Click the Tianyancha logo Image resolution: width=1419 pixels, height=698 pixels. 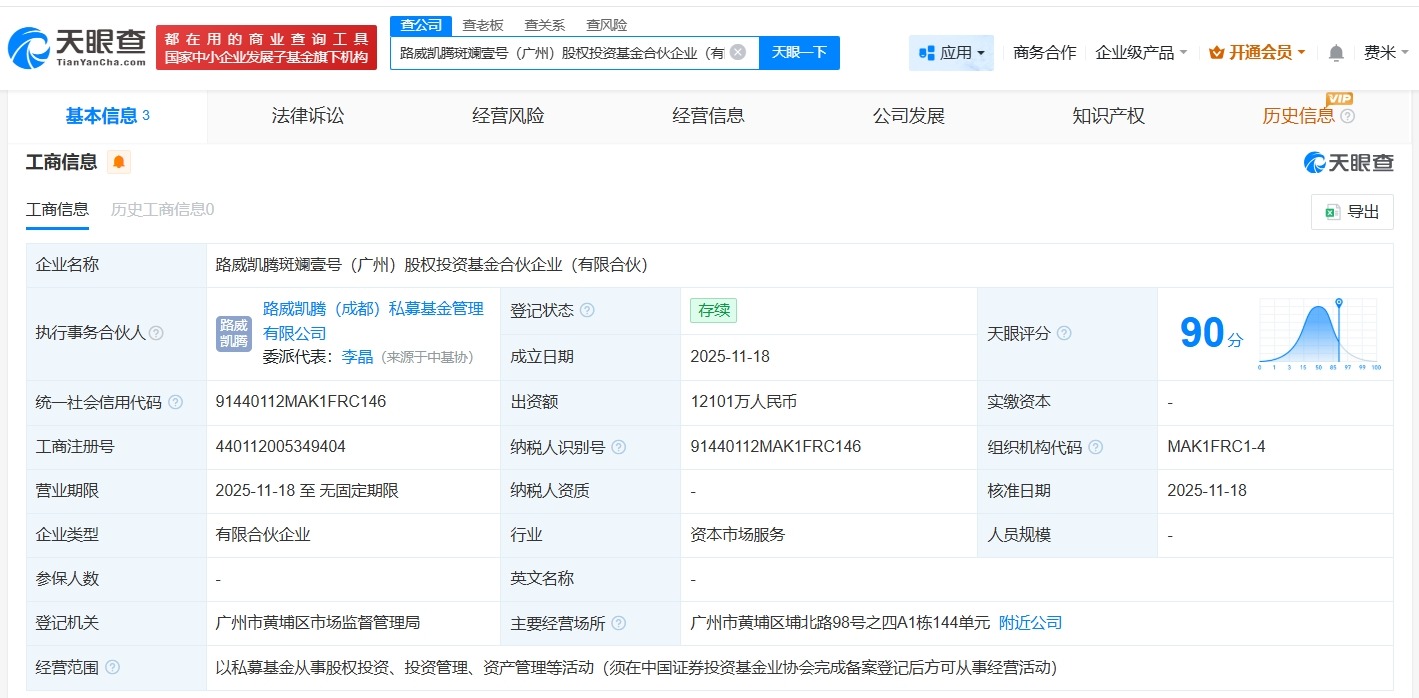(x=75, y=43)
